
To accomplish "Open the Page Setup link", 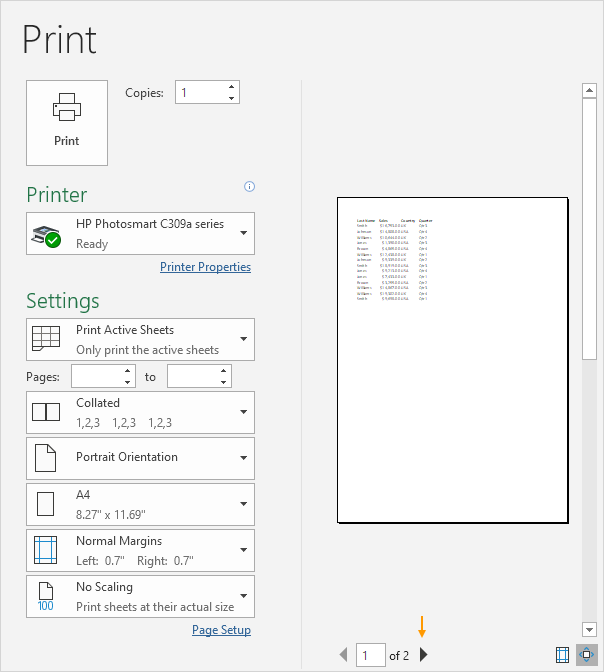I will pyautogui.click(x=221, y=630).
